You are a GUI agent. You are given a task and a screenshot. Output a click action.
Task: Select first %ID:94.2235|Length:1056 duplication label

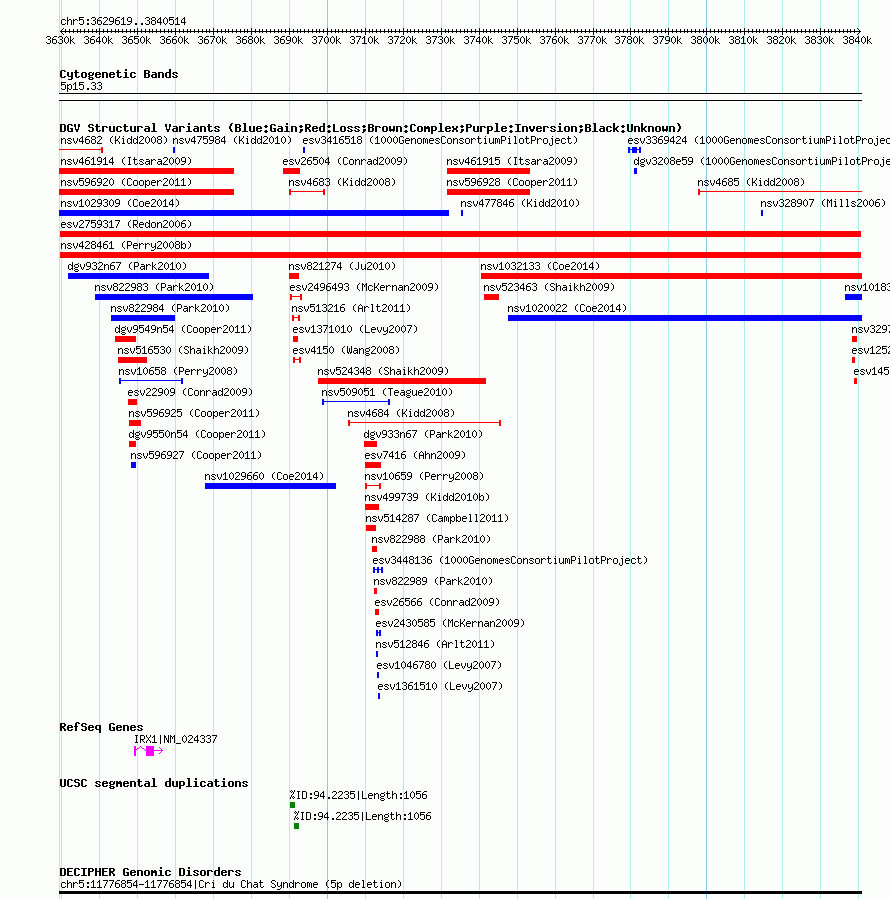tap(358, 796)
